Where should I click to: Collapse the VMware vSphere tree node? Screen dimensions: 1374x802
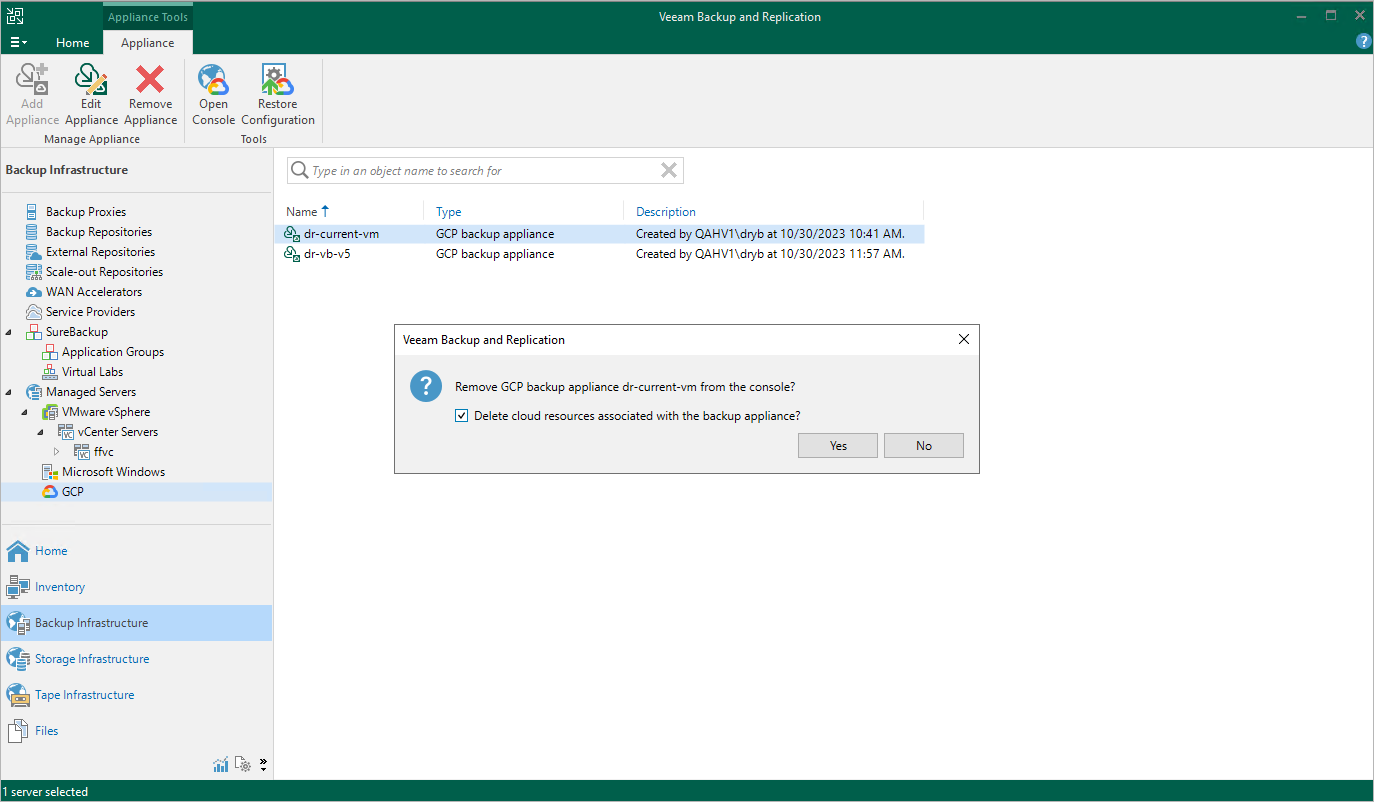[25, 412]
